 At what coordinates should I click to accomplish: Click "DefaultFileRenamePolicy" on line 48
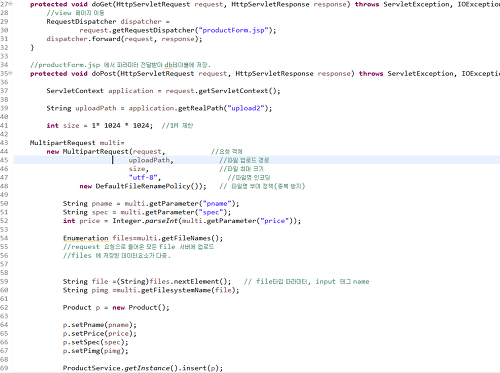pos(143,186)
